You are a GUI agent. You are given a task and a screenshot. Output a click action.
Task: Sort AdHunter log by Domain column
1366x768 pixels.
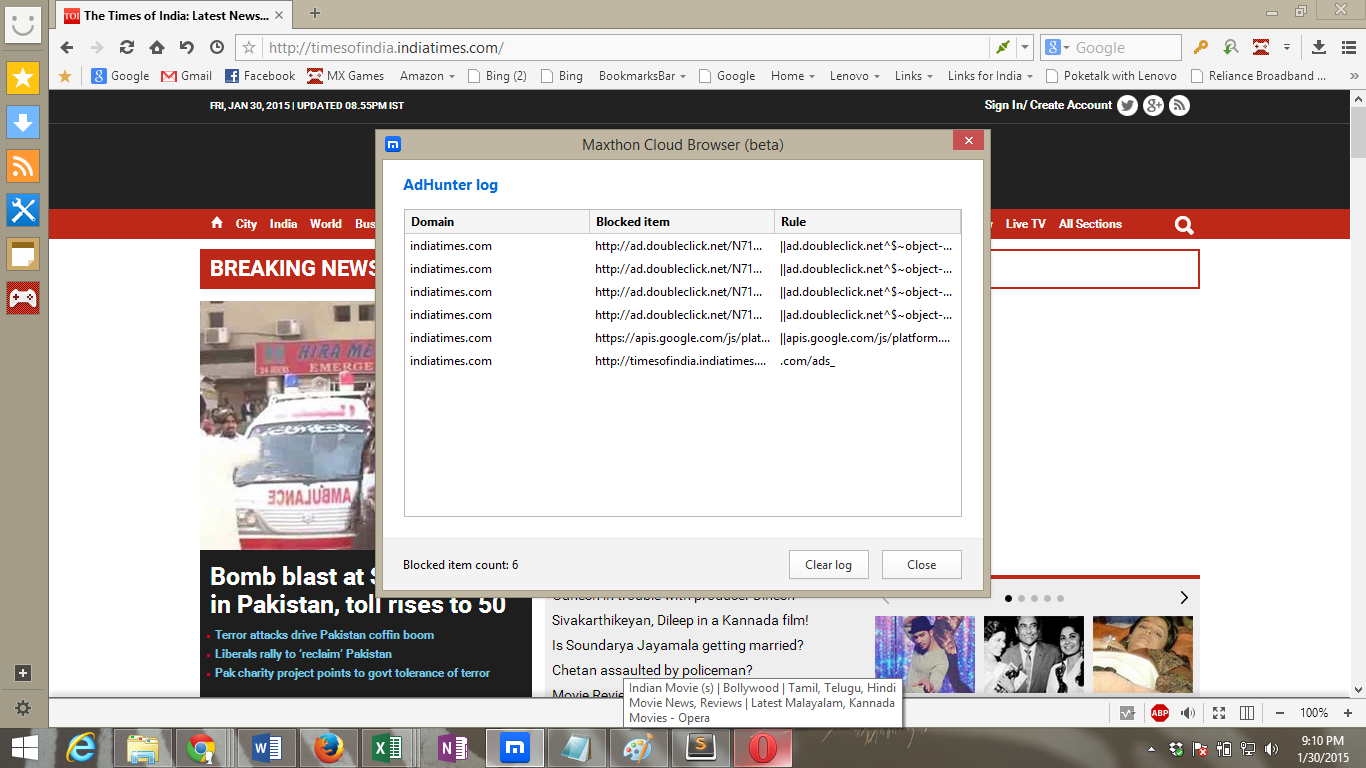click(x=497, y=222)
